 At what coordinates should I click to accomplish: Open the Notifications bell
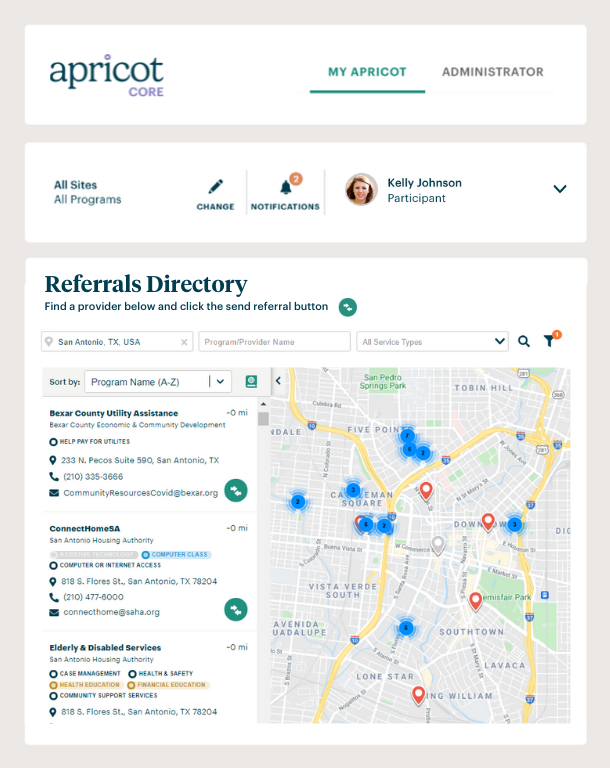[x=286, y=188]
